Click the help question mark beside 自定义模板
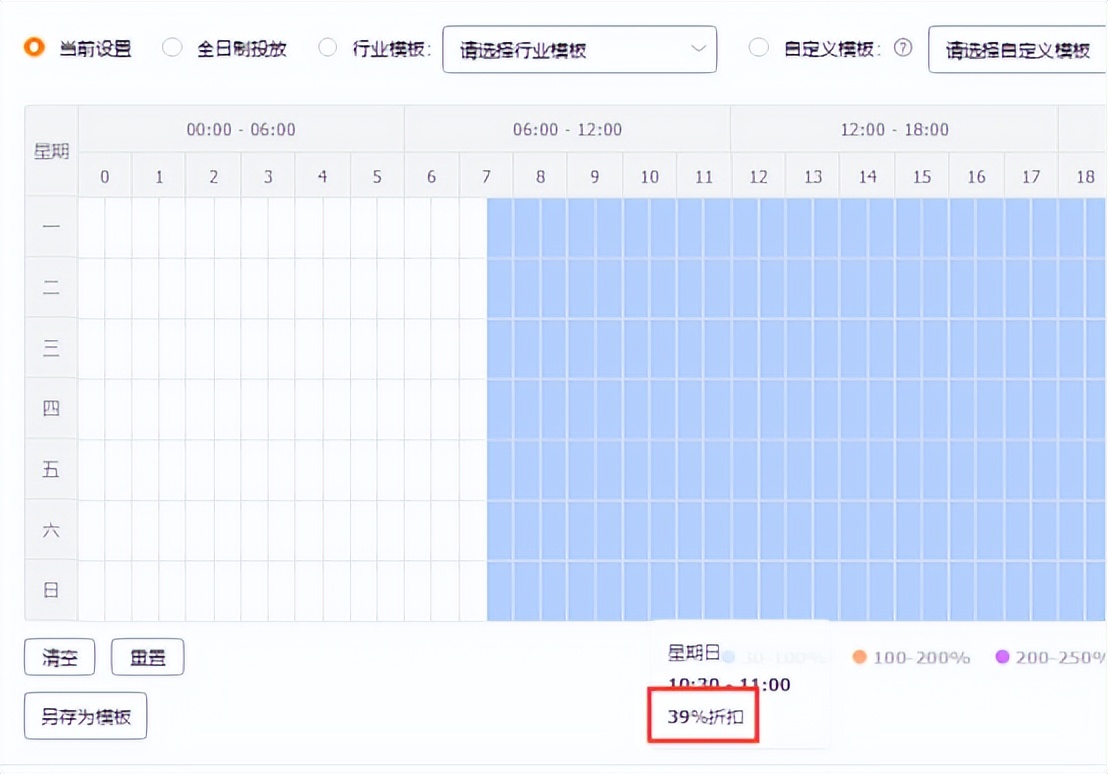 pos(903,46)
